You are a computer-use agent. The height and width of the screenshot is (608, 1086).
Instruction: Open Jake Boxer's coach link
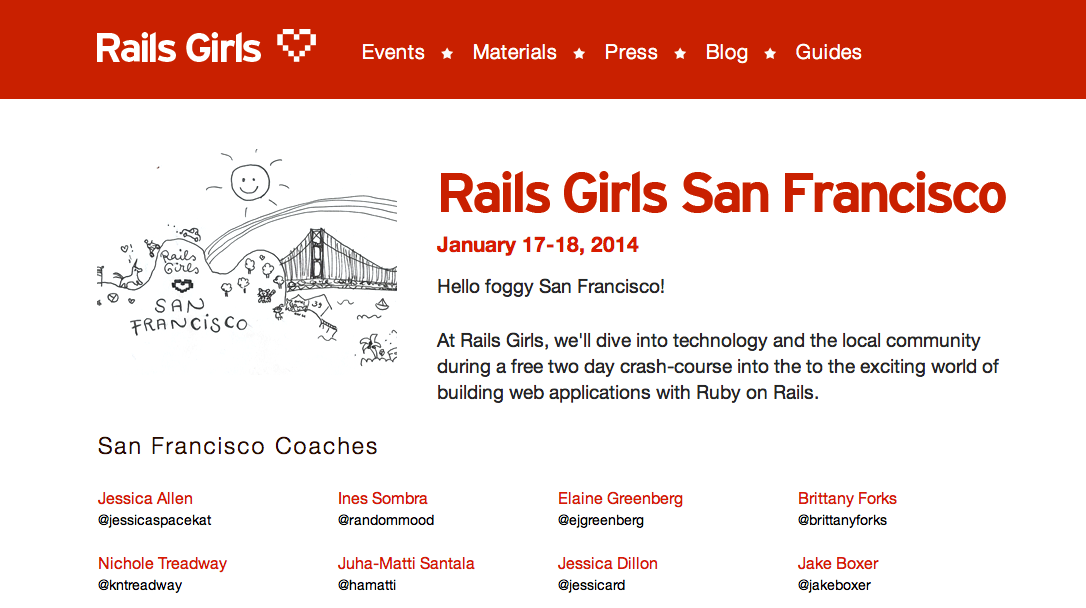838,563
